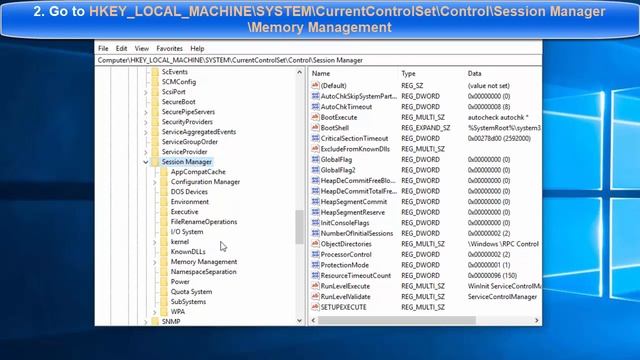640x360 pixels.
Task: Click the SETUPEXECUTE value icon
Action: tap(315, 307)
